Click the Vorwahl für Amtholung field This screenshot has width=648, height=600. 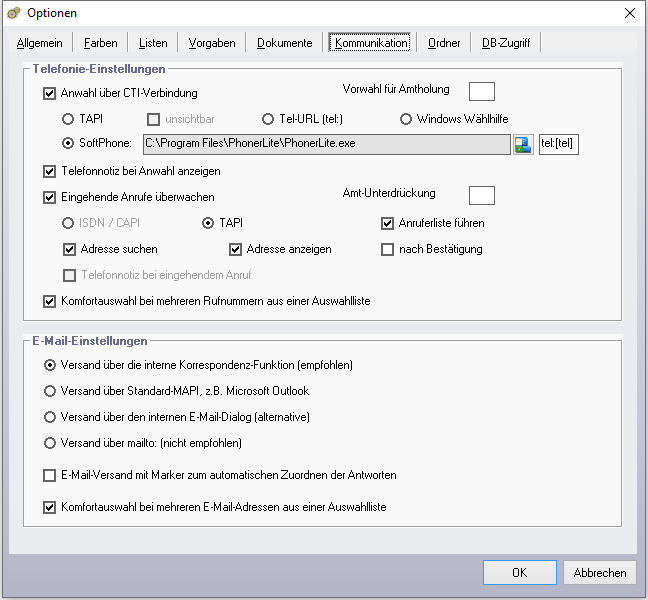tap(481, 91)
